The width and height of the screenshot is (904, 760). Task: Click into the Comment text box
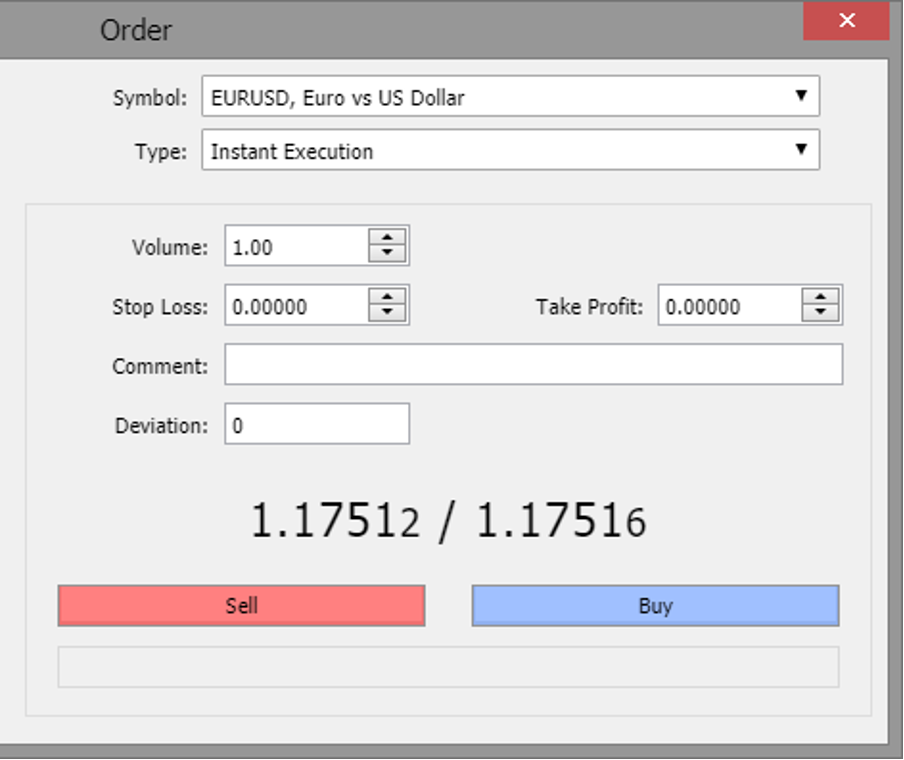pyautogui.click(x=533, y=365)
